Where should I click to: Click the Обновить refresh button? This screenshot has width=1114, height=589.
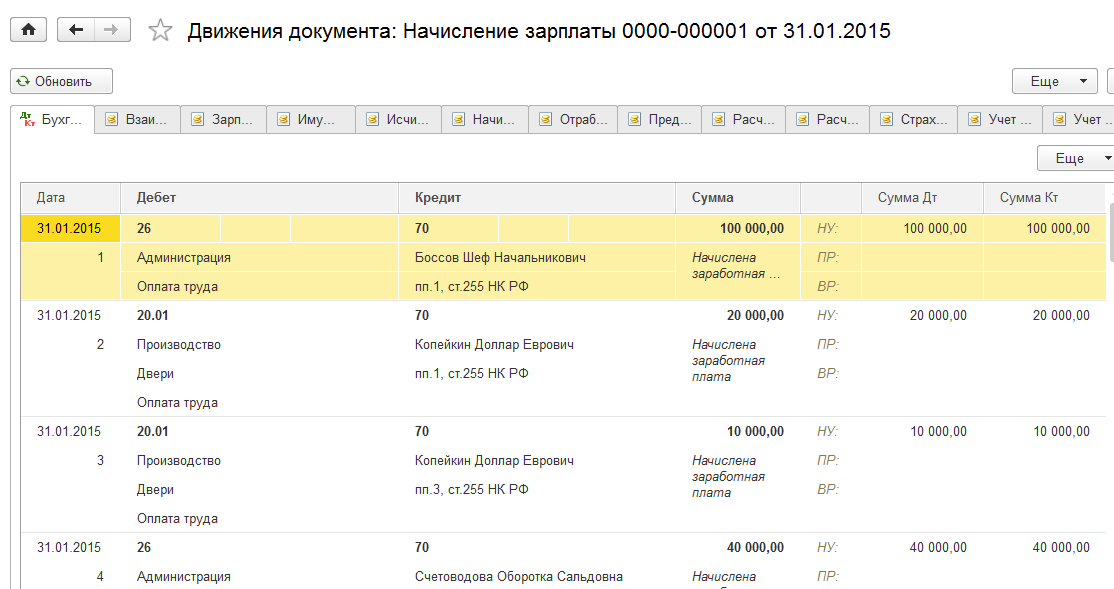62,81
